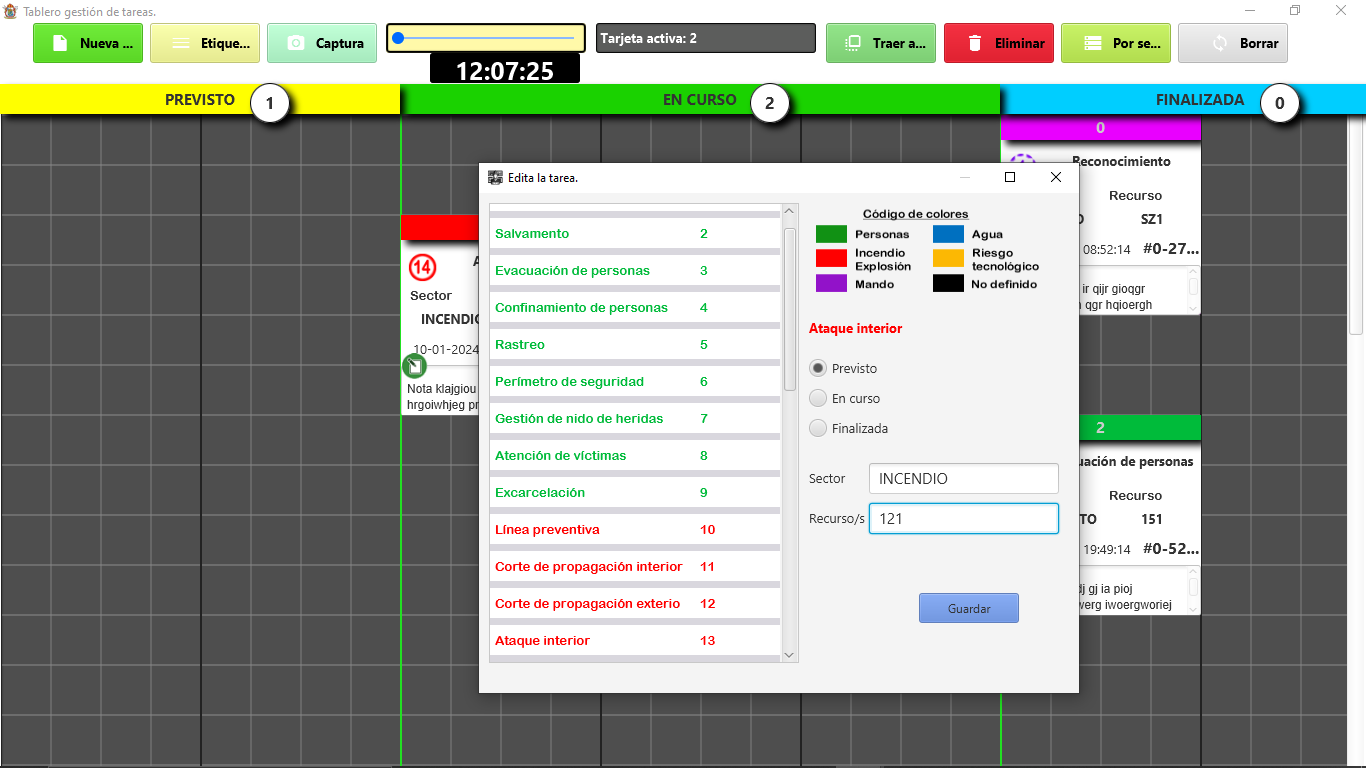Select the Previsto radio button

(818, 368)
